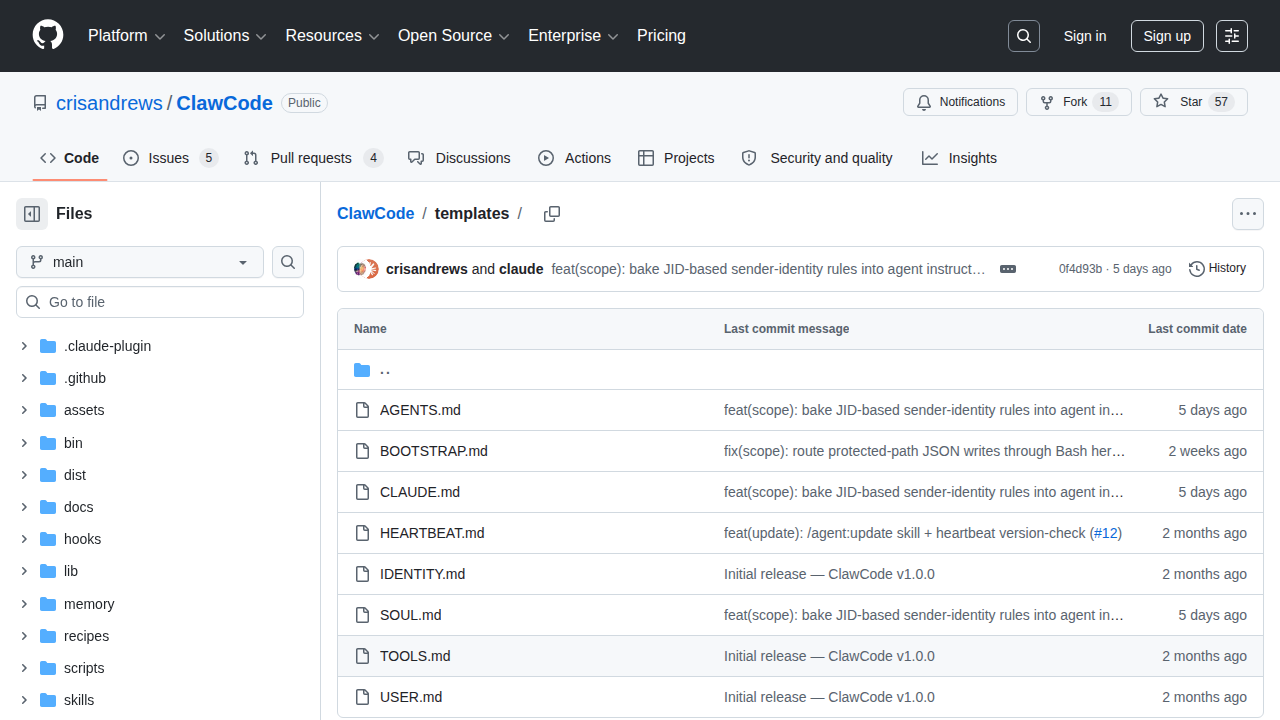Switch to the Issues tab

[x=170, y=158]
